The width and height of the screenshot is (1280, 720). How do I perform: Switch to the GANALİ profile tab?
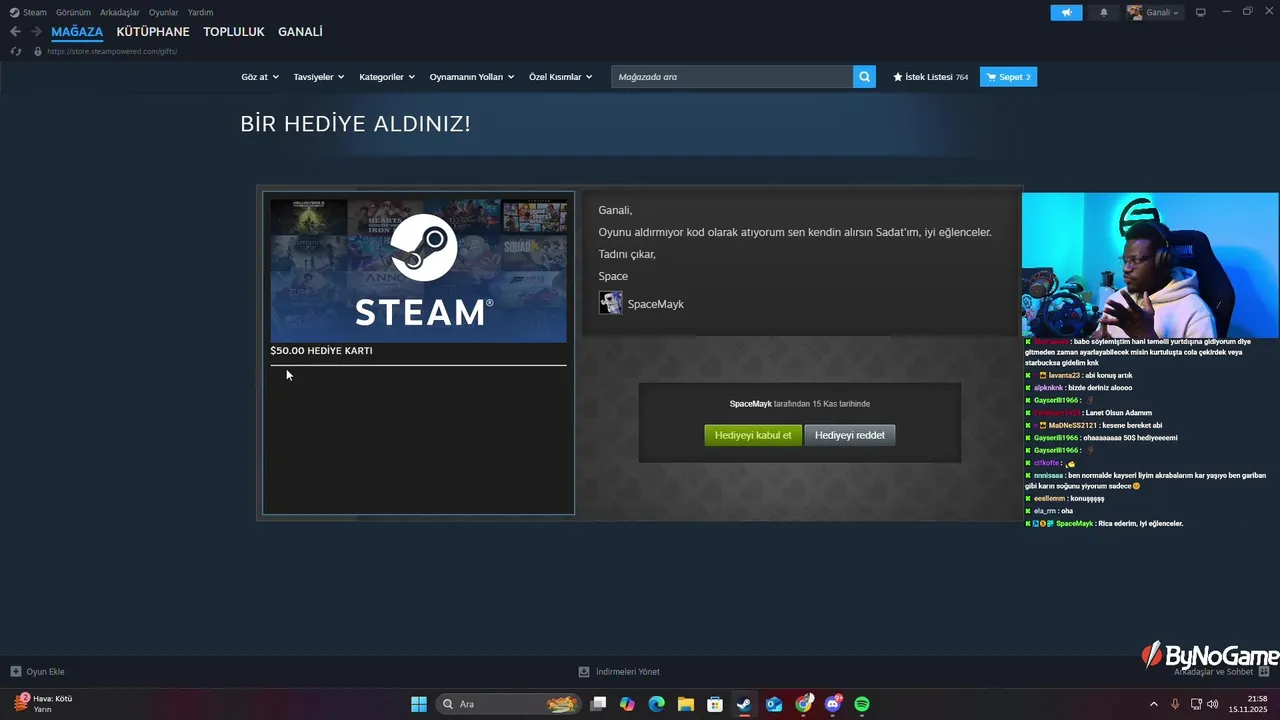coord(300,32)
